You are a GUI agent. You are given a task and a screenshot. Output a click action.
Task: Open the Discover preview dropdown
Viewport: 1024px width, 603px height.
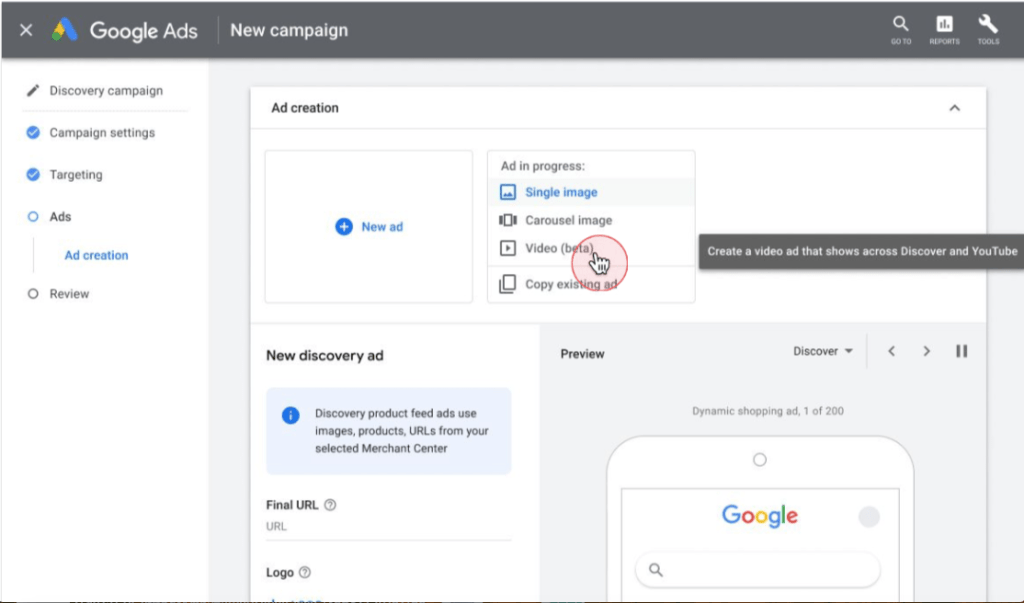823,351
